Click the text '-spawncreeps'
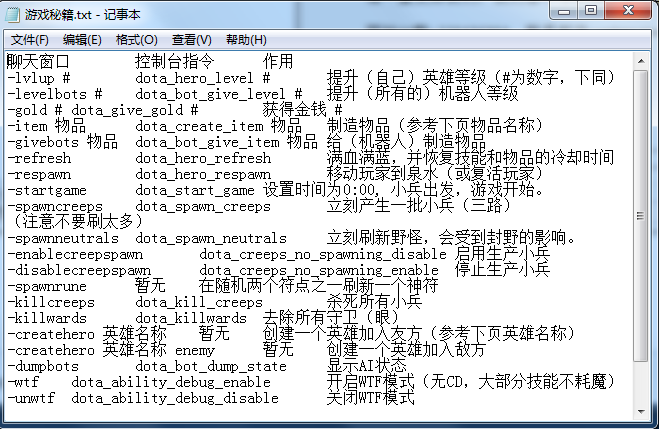This screenshot has width=659, height=429. pyautogui.click(x=55, y=206)
